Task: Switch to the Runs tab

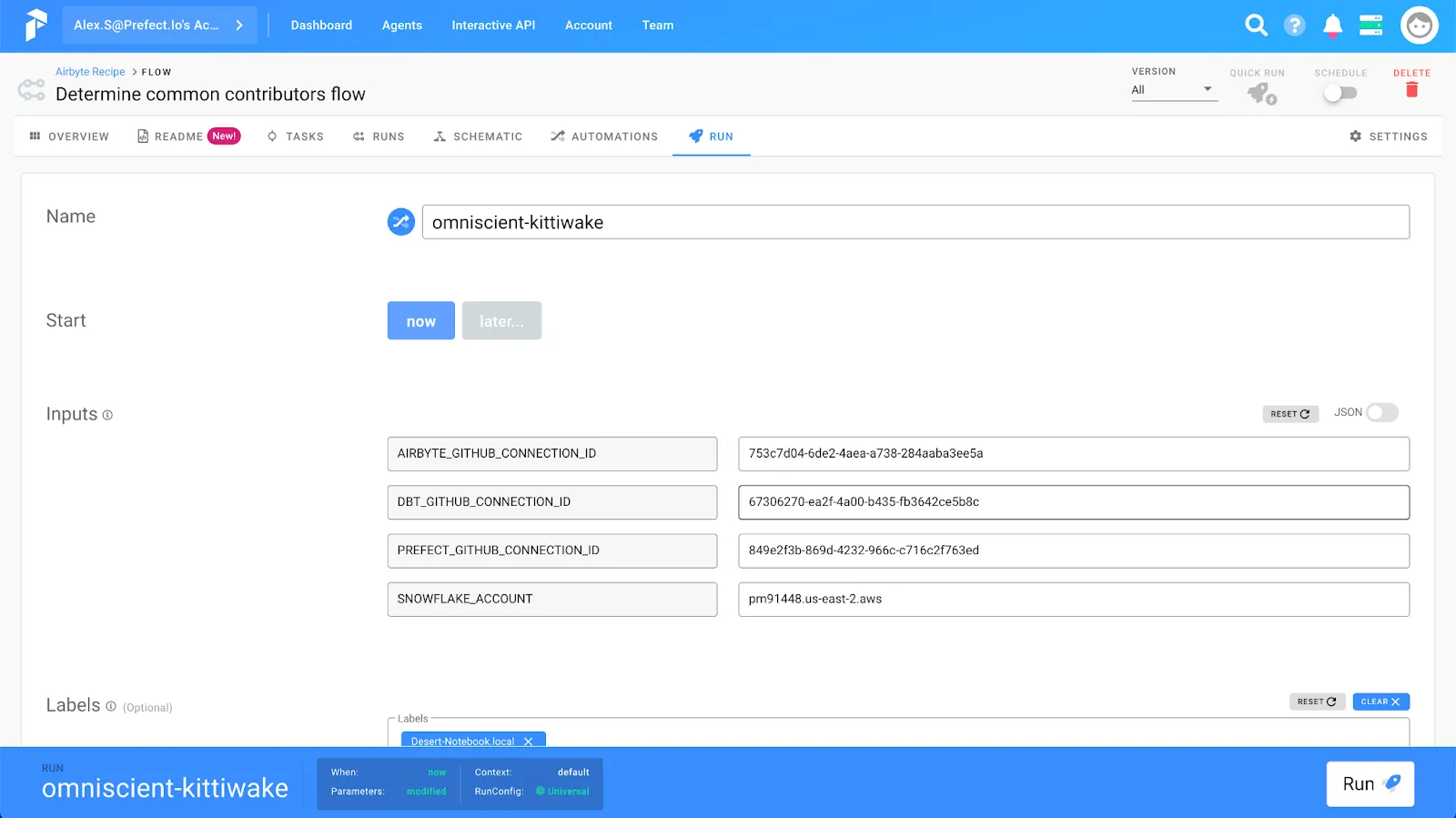Action: (x=379, y=136)
